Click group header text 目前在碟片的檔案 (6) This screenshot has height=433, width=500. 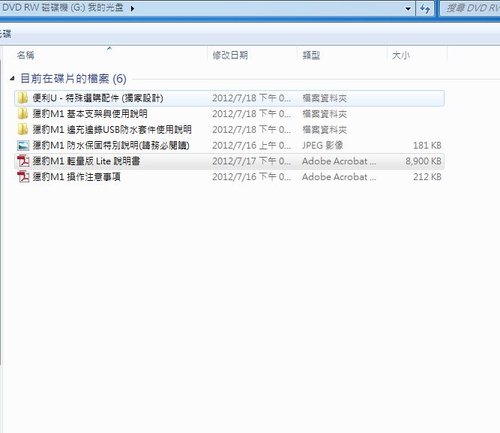pyautogui.click(x=73, y=79)
